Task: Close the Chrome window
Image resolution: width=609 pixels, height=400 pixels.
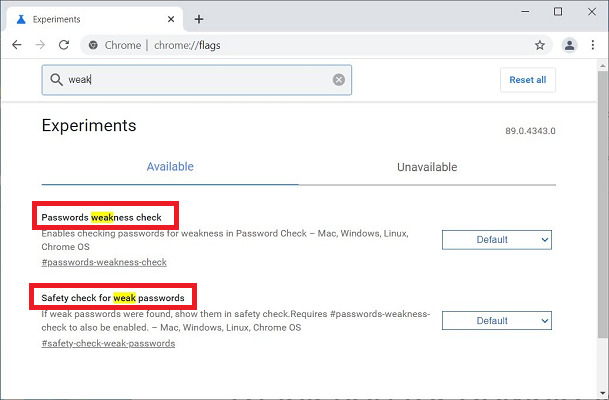Action: pyautogui.click(x=592, y=12)
